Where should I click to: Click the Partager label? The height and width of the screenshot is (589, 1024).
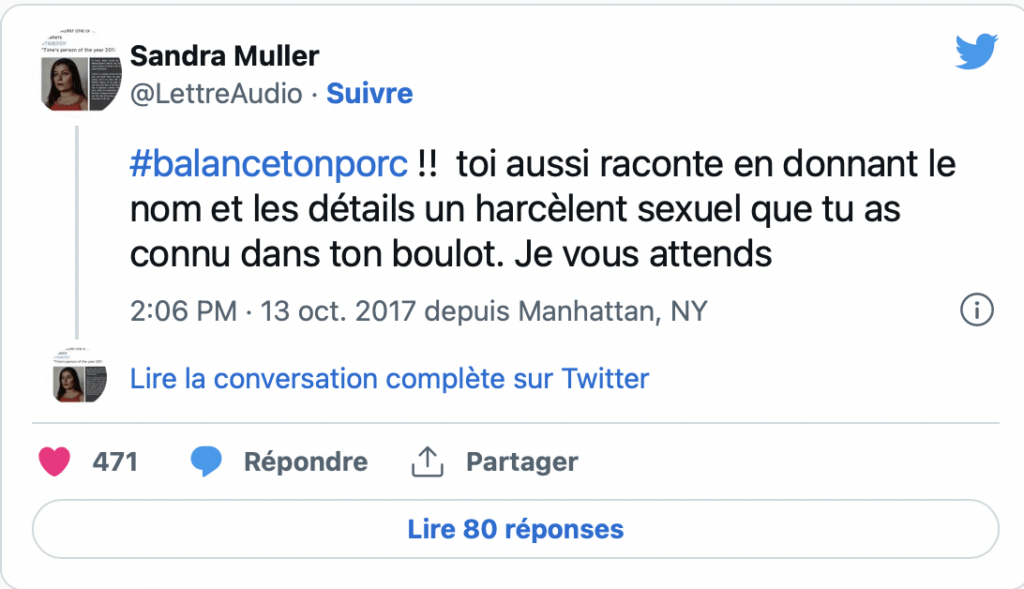522,462
